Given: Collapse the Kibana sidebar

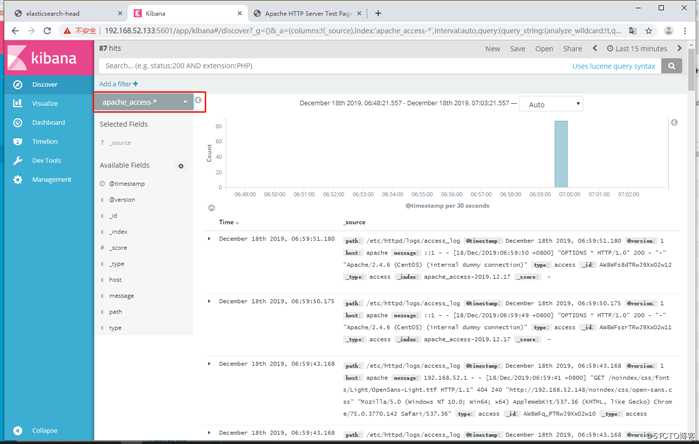Looking at the screenshot, I should click(45, 431).
